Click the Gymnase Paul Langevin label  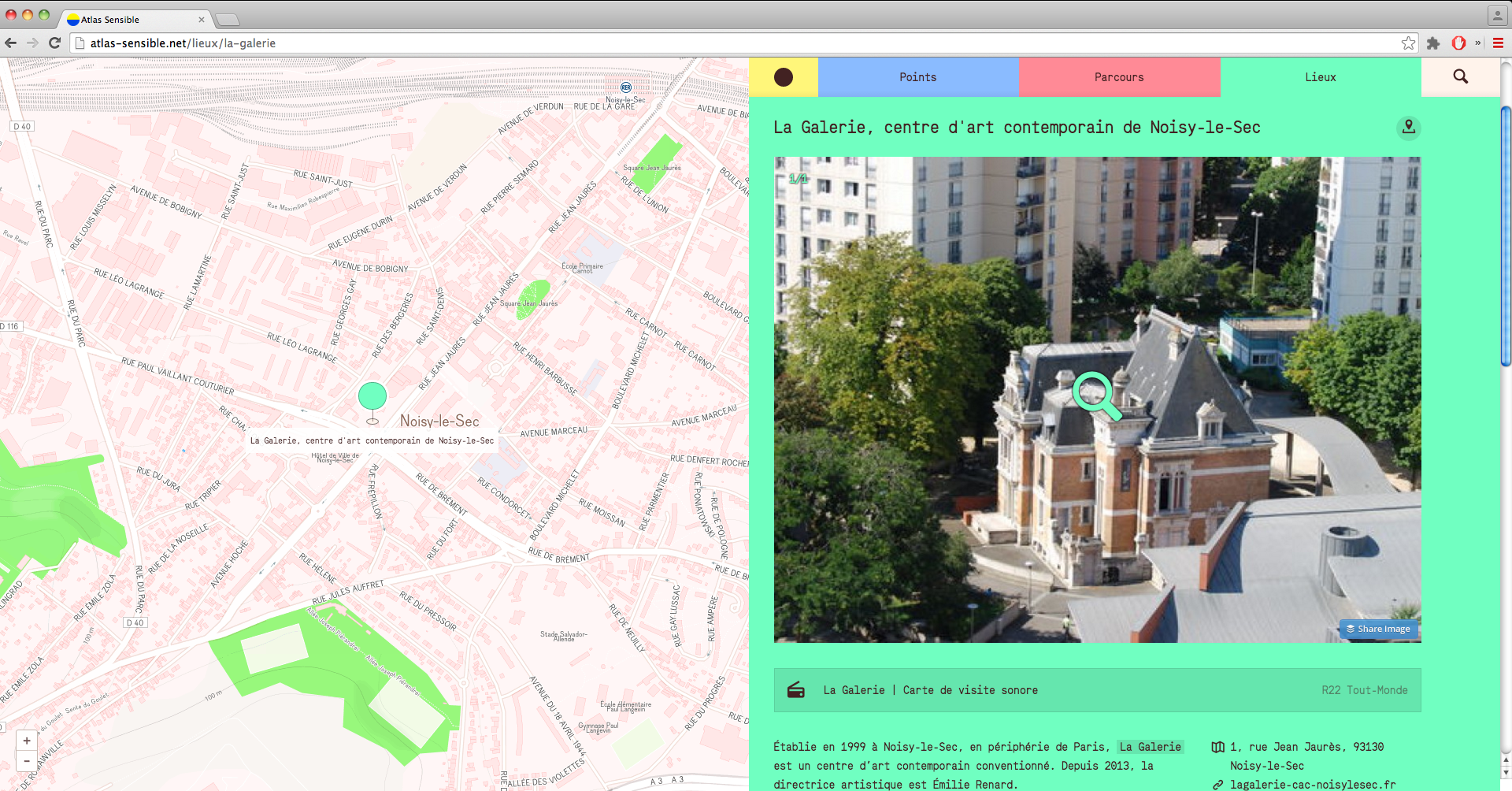coord(598,728)
